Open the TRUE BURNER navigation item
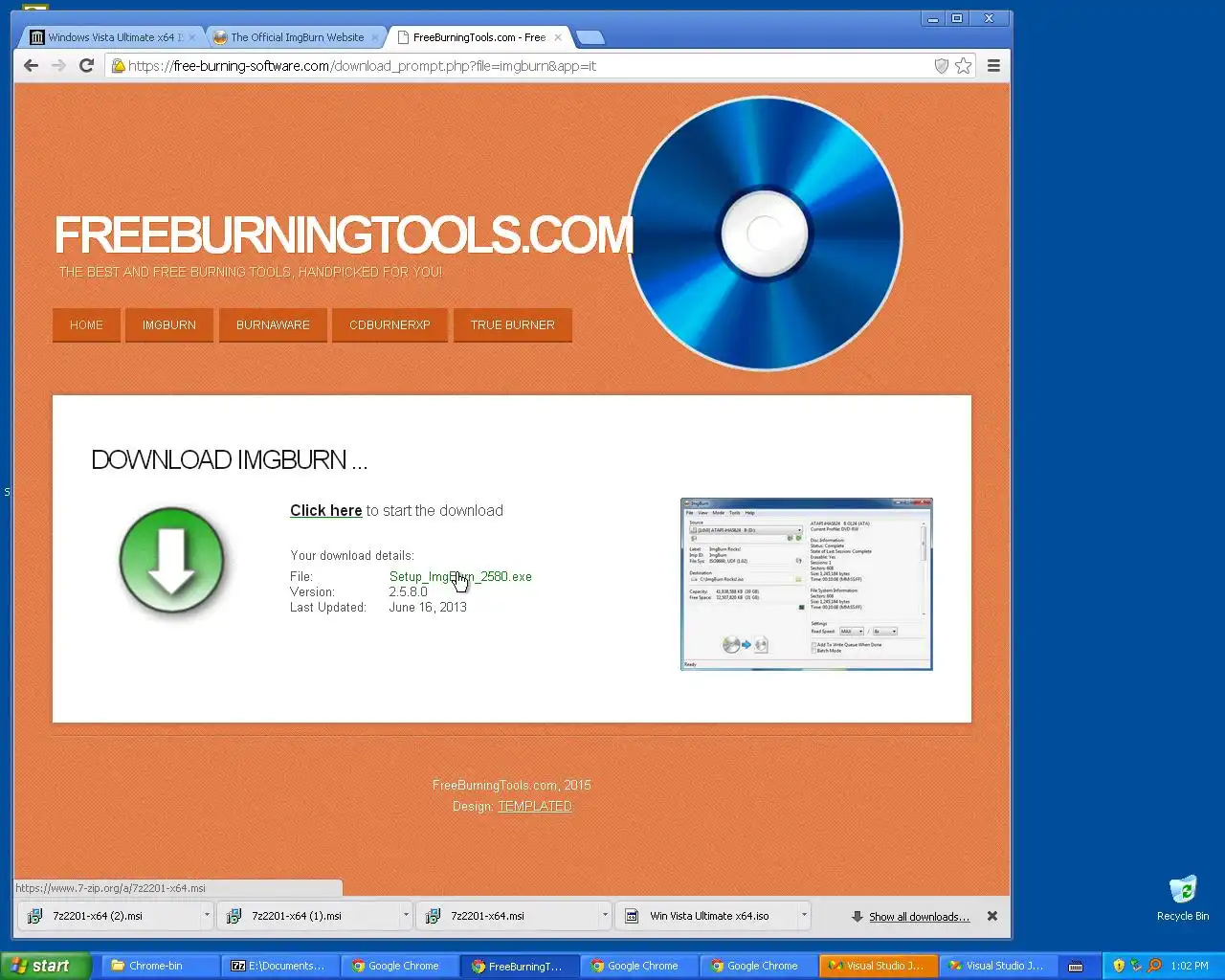This screenshot has height=980, width=1225. [512, 325]
